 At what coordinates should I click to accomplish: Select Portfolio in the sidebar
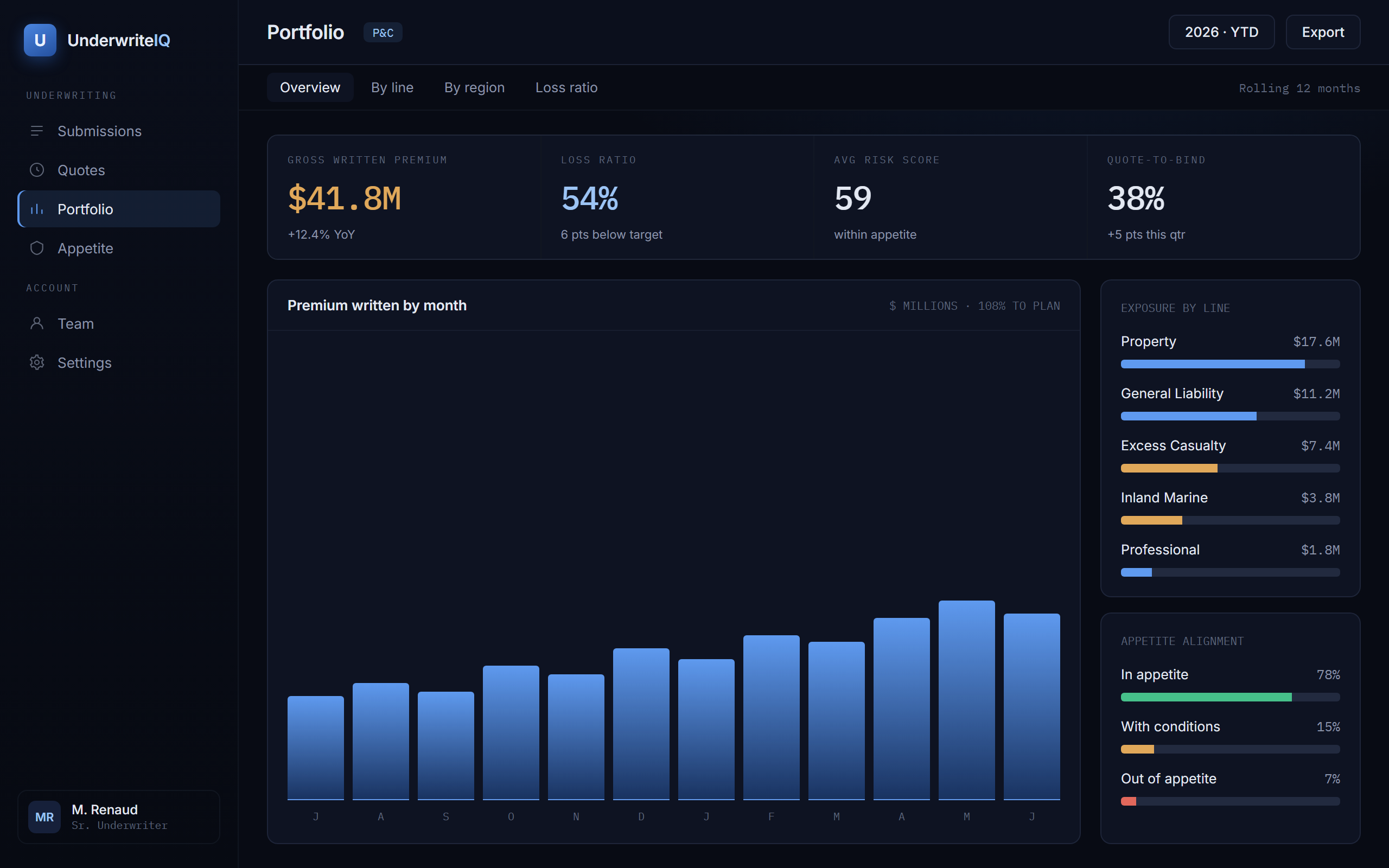click(119, 209)
